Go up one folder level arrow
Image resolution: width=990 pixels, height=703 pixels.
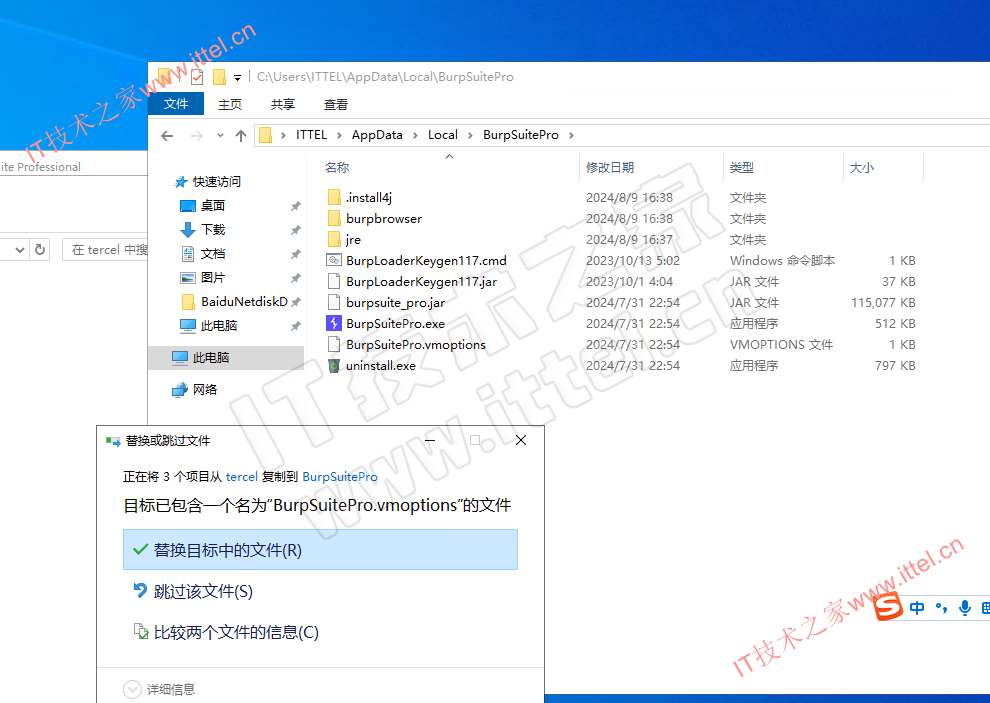coord(241,135)
